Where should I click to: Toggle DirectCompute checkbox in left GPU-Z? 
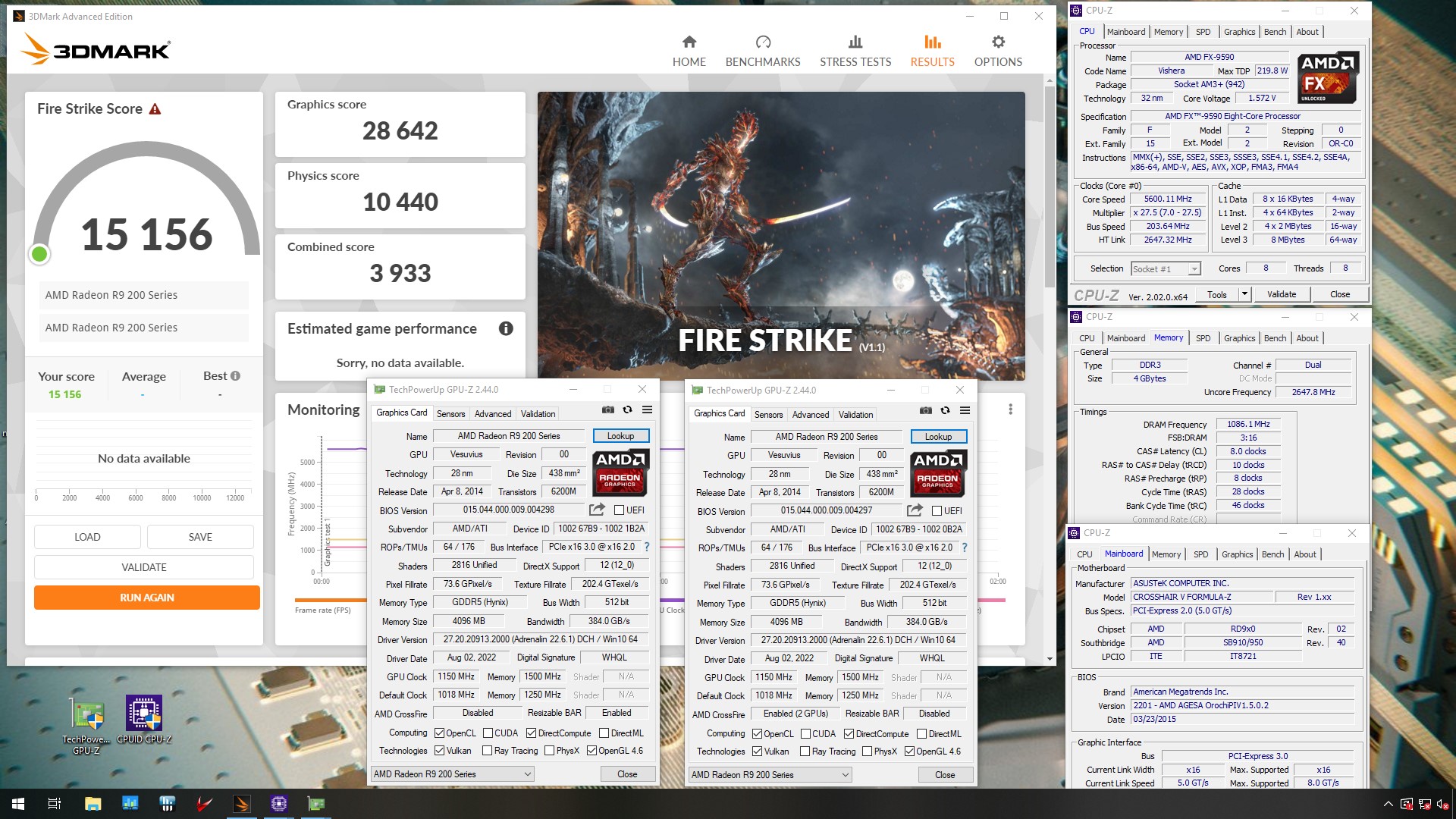click(x=531, y=733)
